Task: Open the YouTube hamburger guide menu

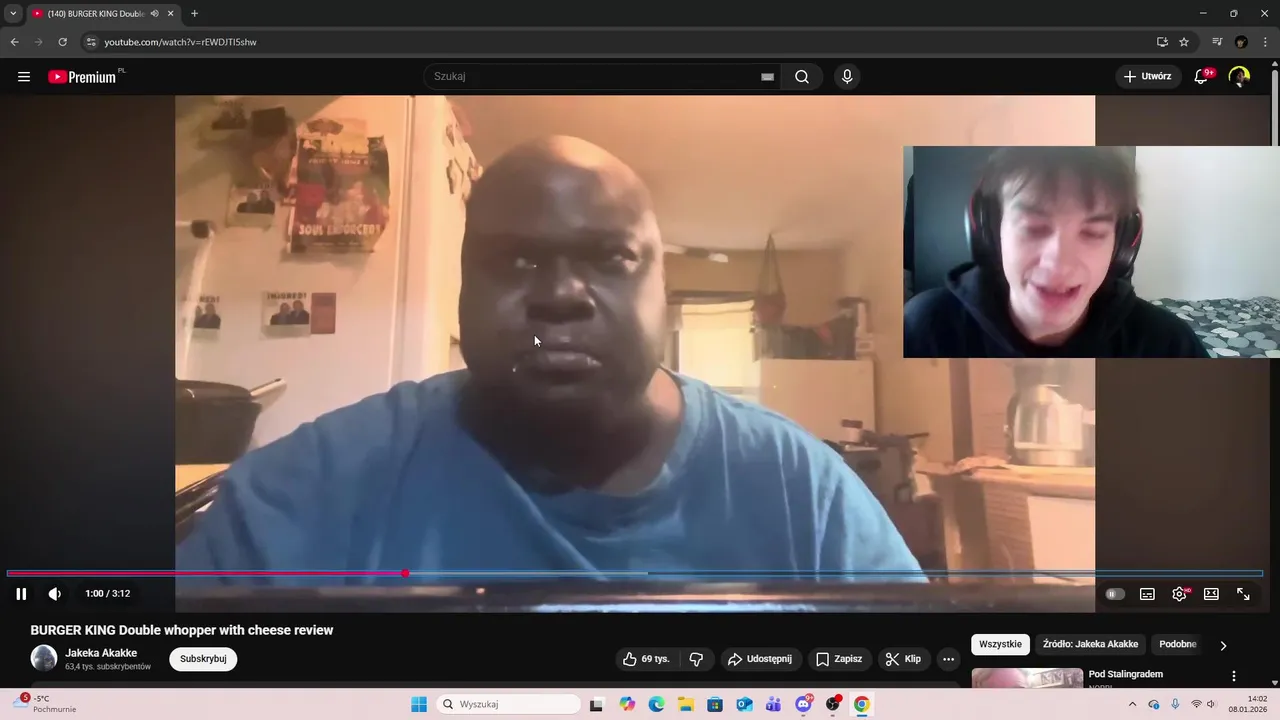Action: click(24, 76)
